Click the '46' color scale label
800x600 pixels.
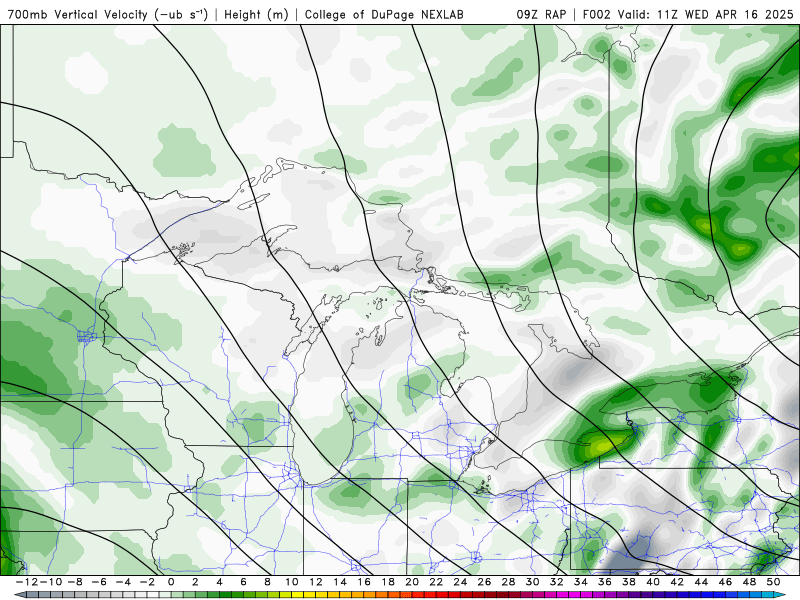726,582
